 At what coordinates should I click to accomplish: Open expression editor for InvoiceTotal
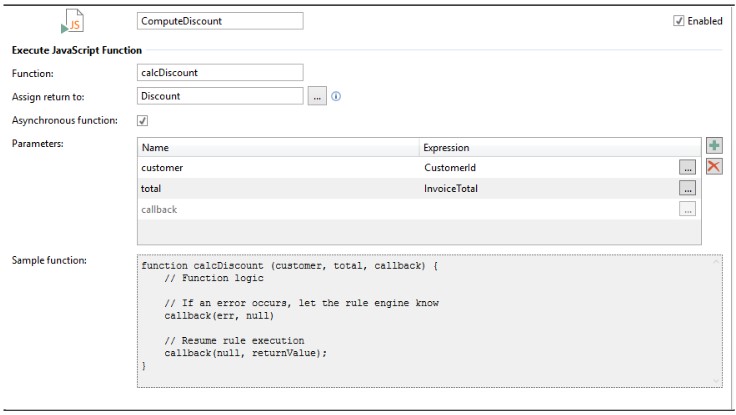pos(687,188)
